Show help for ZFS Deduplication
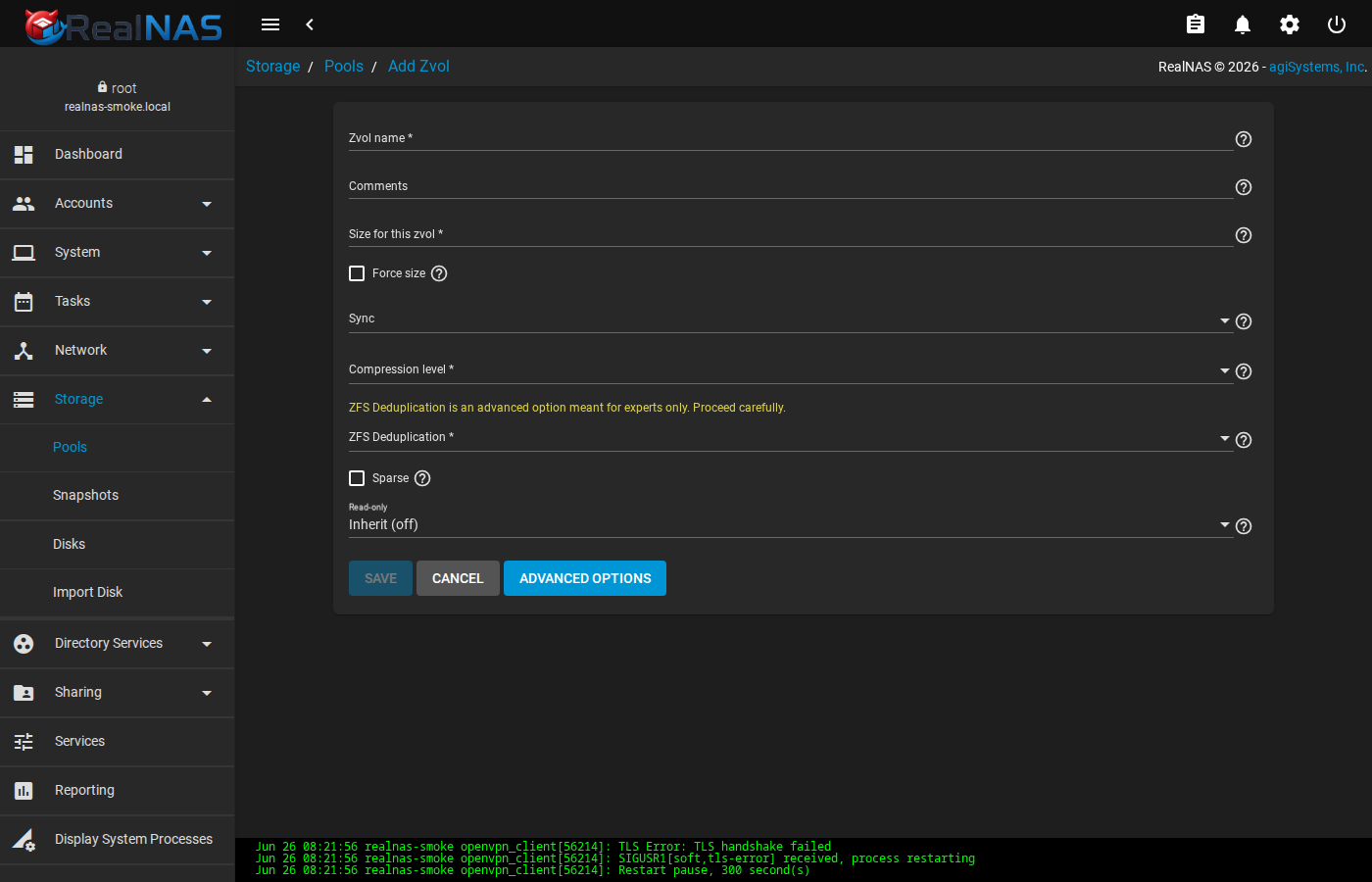The width and height of the screenshot is (1372, 882). click(x=1244, y=440)
